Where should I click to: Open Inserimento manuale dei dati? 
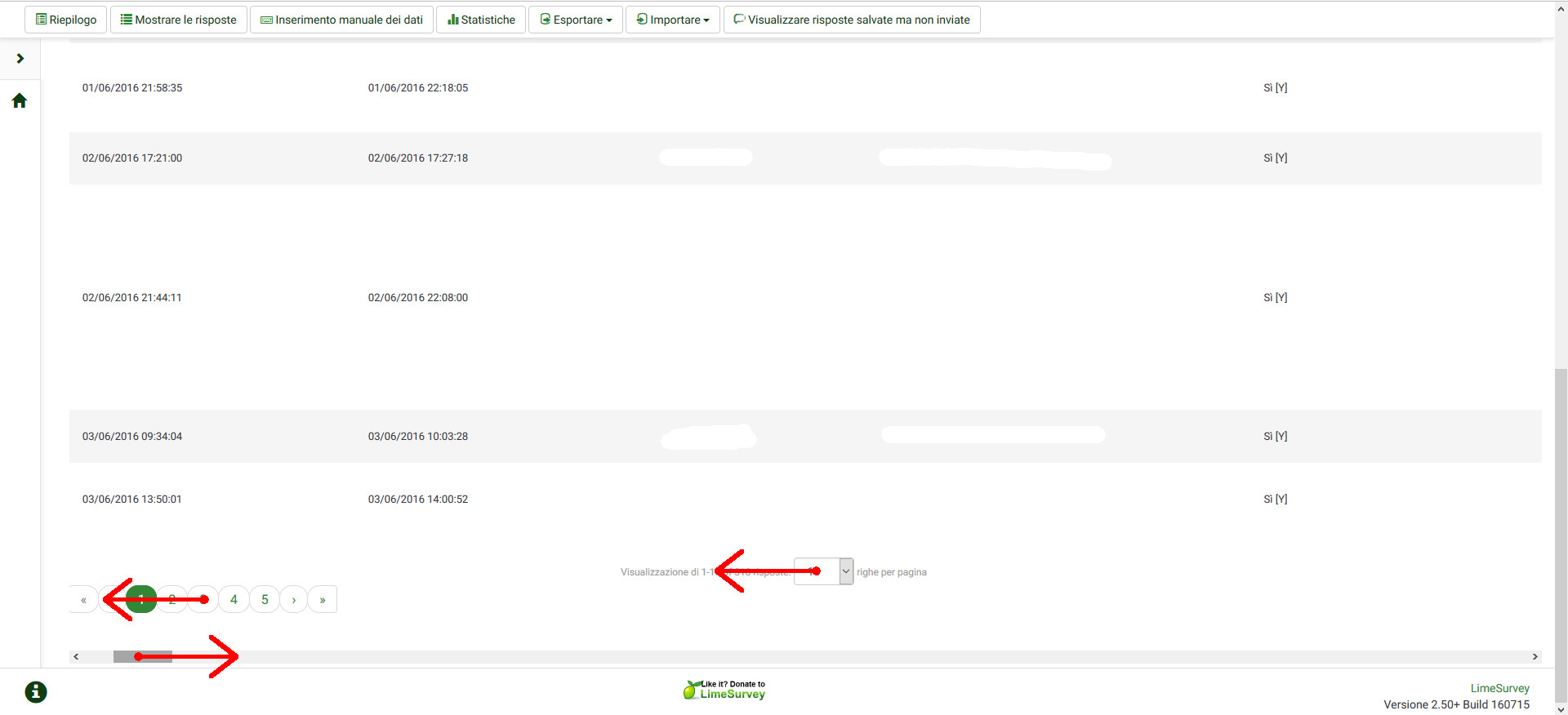341,20
